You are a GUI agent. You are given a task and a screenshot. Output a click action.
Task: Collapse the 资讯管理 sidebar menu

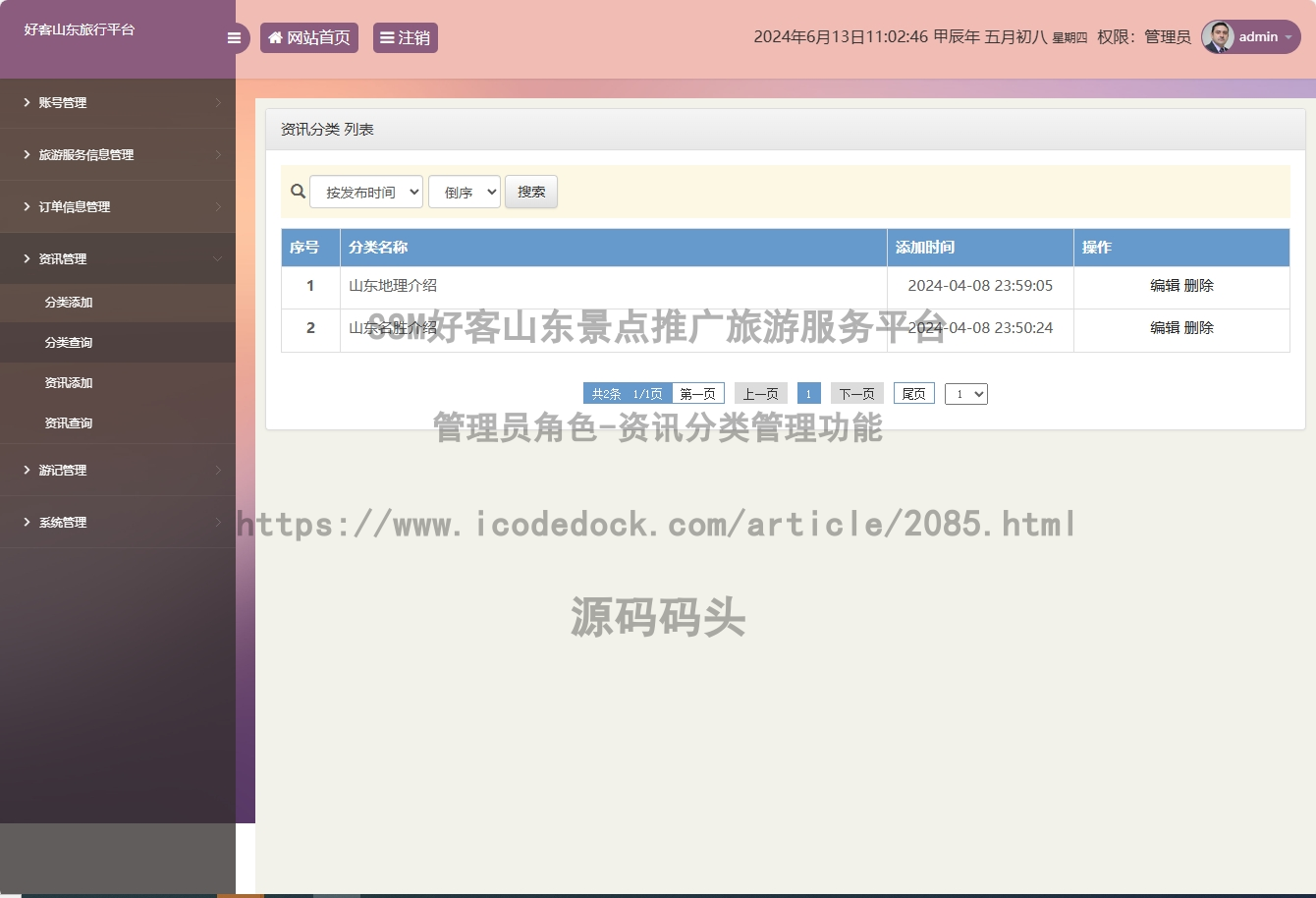coord(118,258)
